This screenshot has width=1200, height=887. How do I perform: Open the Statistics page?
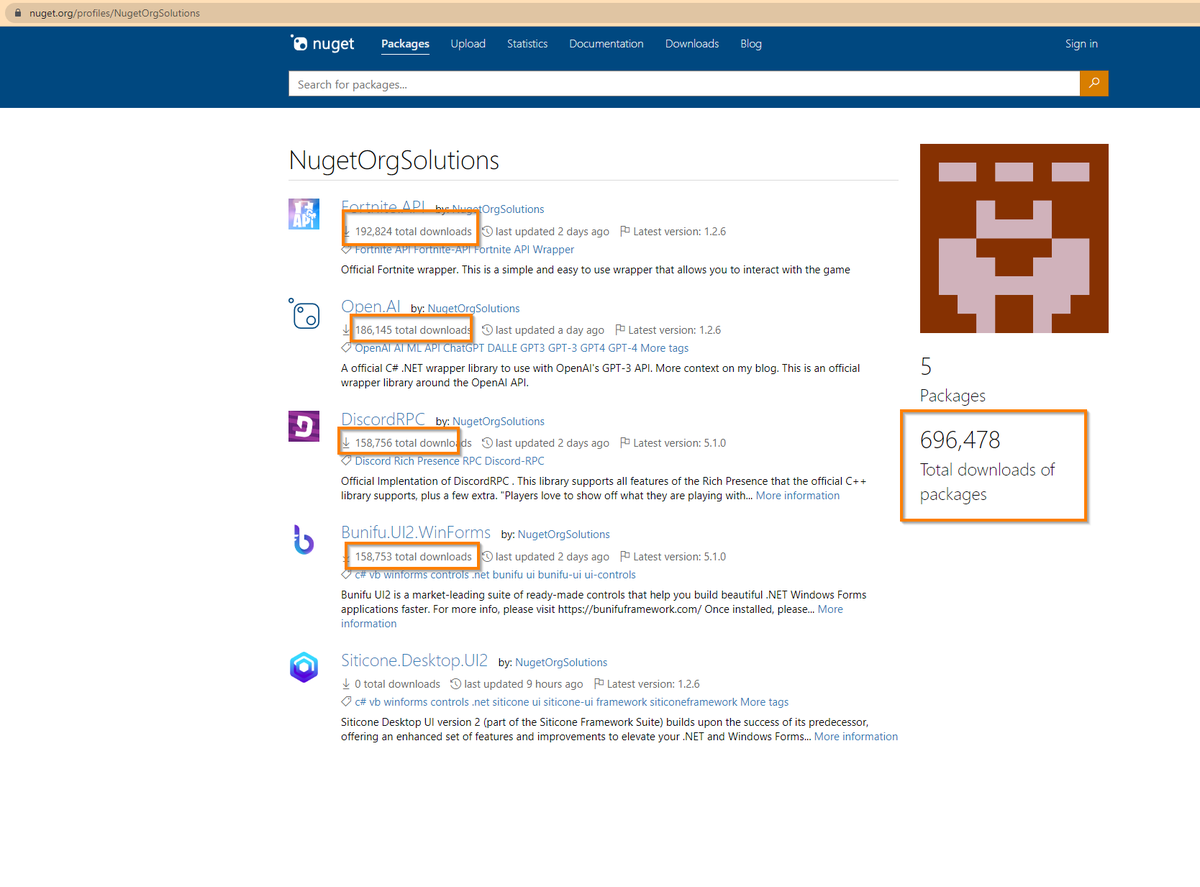click(527, 44)
